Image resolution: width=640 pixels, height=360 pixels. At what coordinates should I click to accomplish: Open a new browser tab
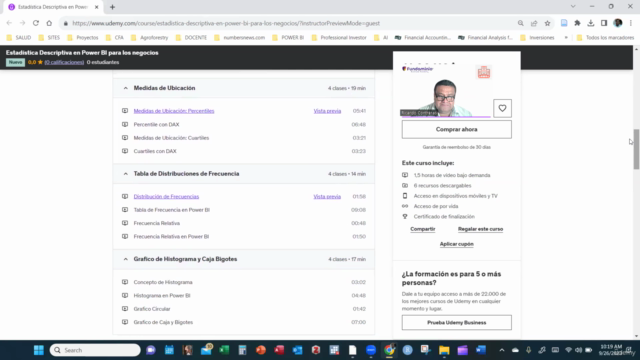pyautogui.click(x=112, y=7)
